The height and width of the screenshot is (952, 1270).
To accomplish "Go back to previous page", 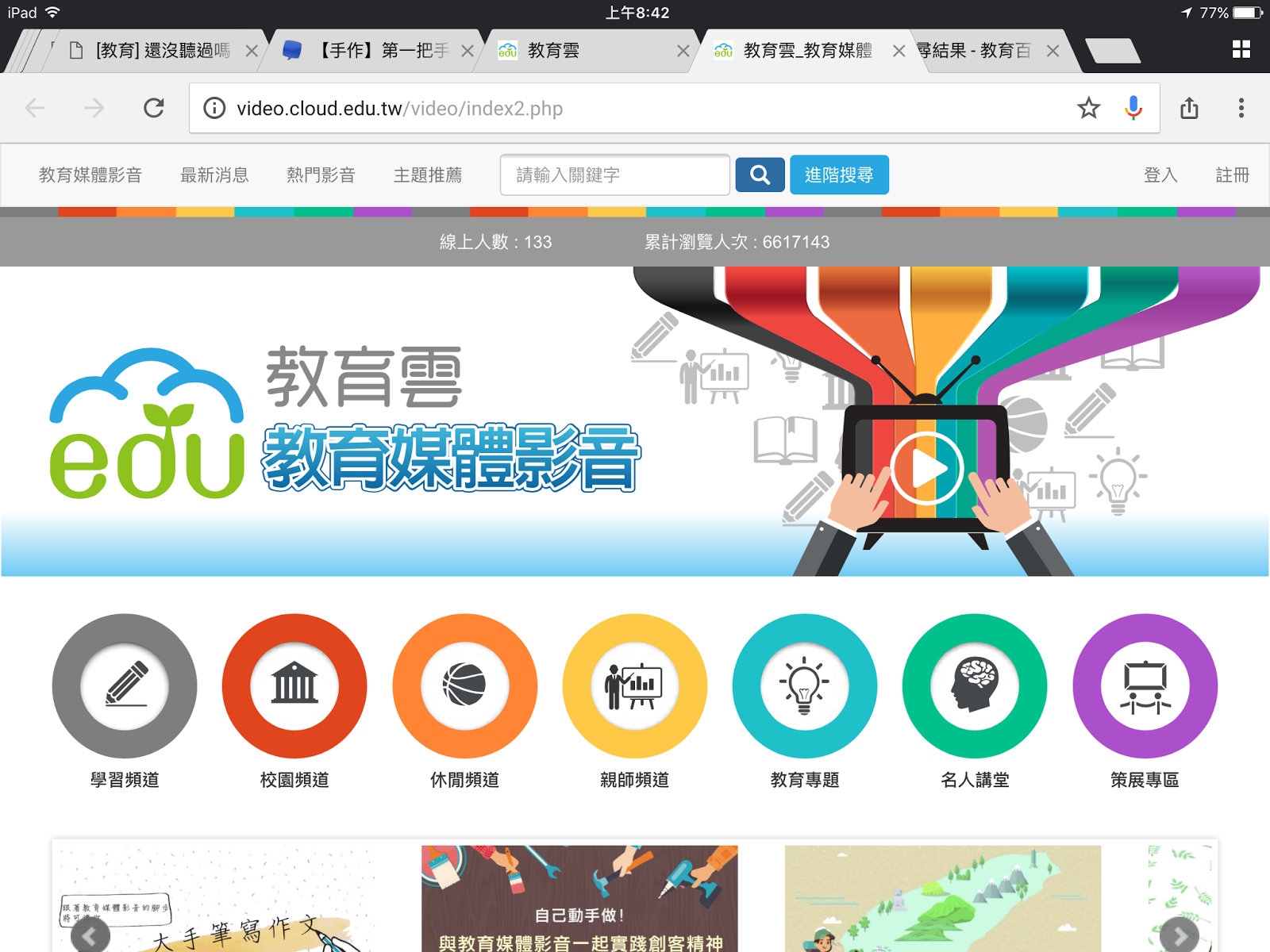I will coord(35,108).
